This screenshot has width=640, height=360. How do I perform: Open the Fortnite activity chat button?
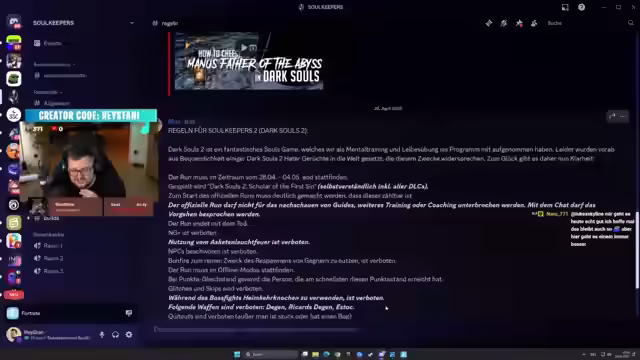pyautogui.click(x=129, y=313)
